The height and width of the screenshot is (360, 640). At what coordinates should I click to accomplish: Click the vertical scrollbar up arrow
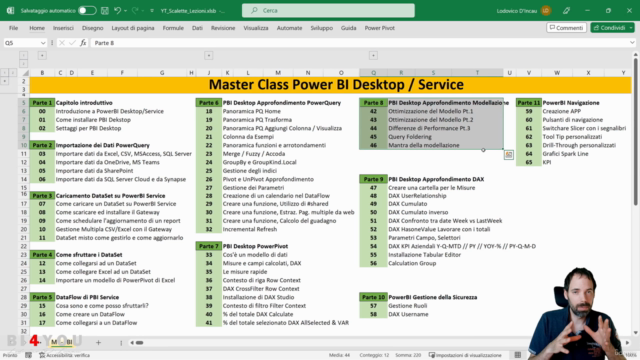[x=635, y=54]
